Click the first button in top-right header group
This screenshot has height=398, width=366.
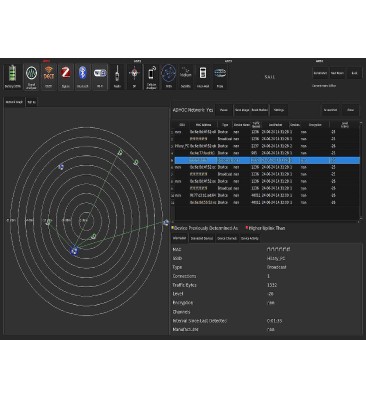tap(320, 73)
